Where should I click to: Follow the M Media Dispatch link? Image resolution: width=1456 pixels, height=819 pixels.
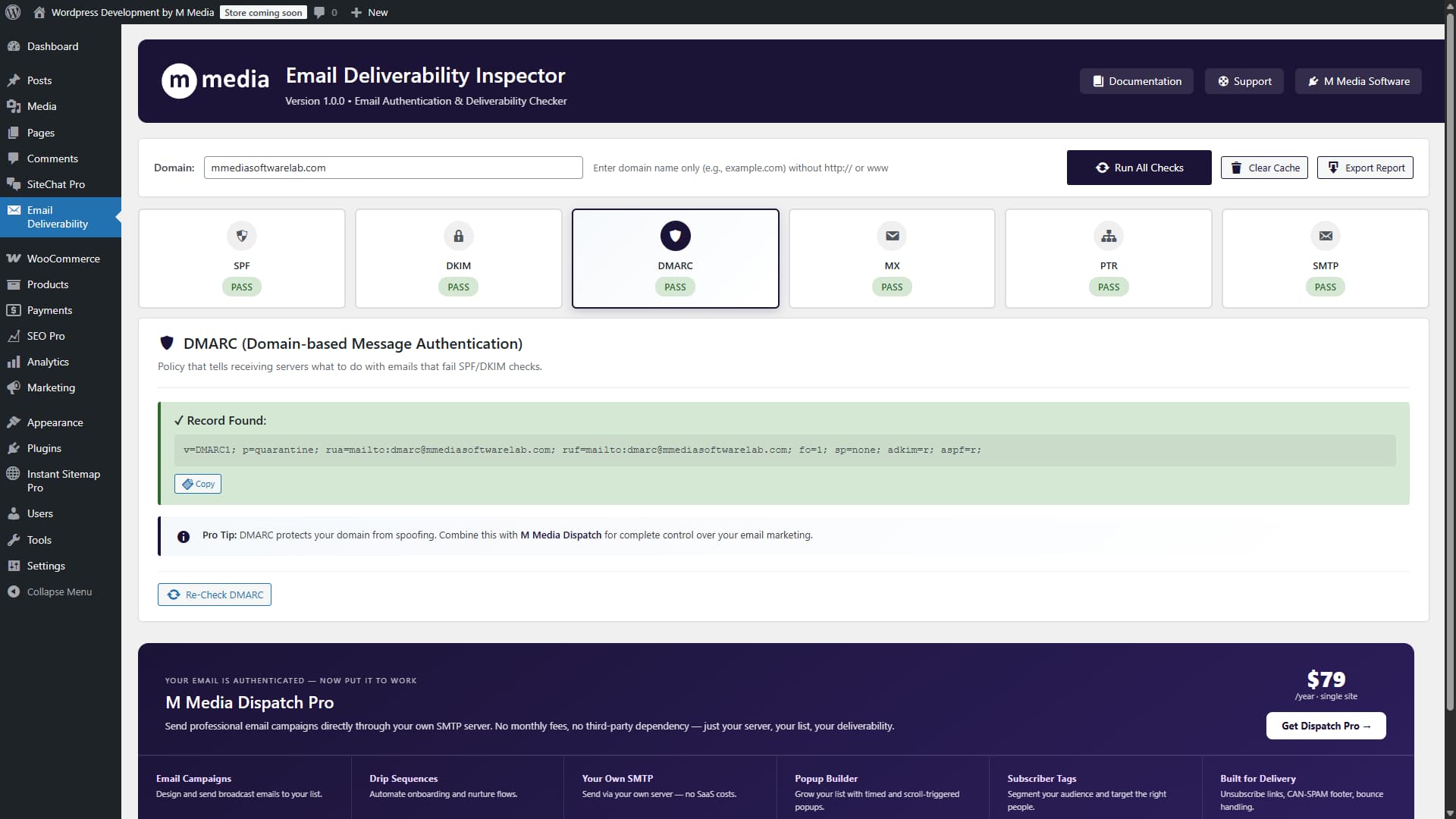(x=560, y=535)
